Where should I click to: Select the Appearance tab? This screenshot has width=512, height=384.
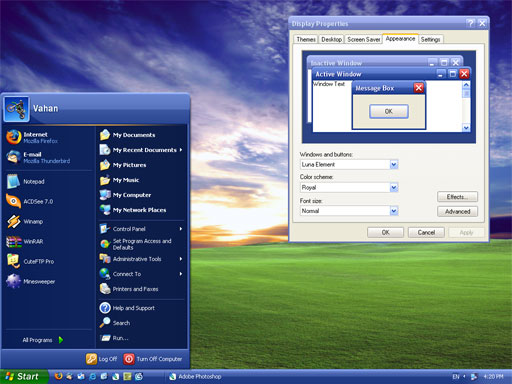pyautogui.click(x=400, y=39)
